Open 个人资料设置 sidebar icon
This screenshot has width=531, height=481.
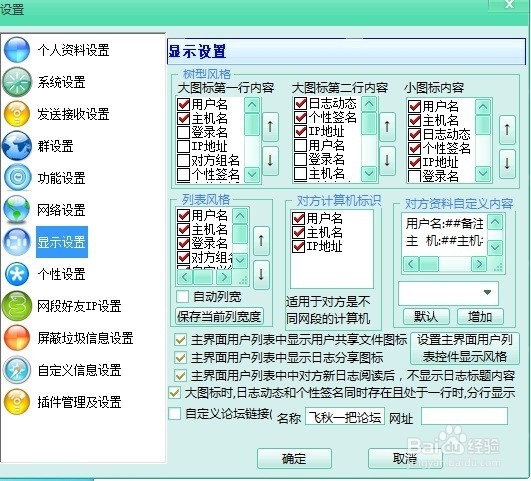click(x=16, y=50)
